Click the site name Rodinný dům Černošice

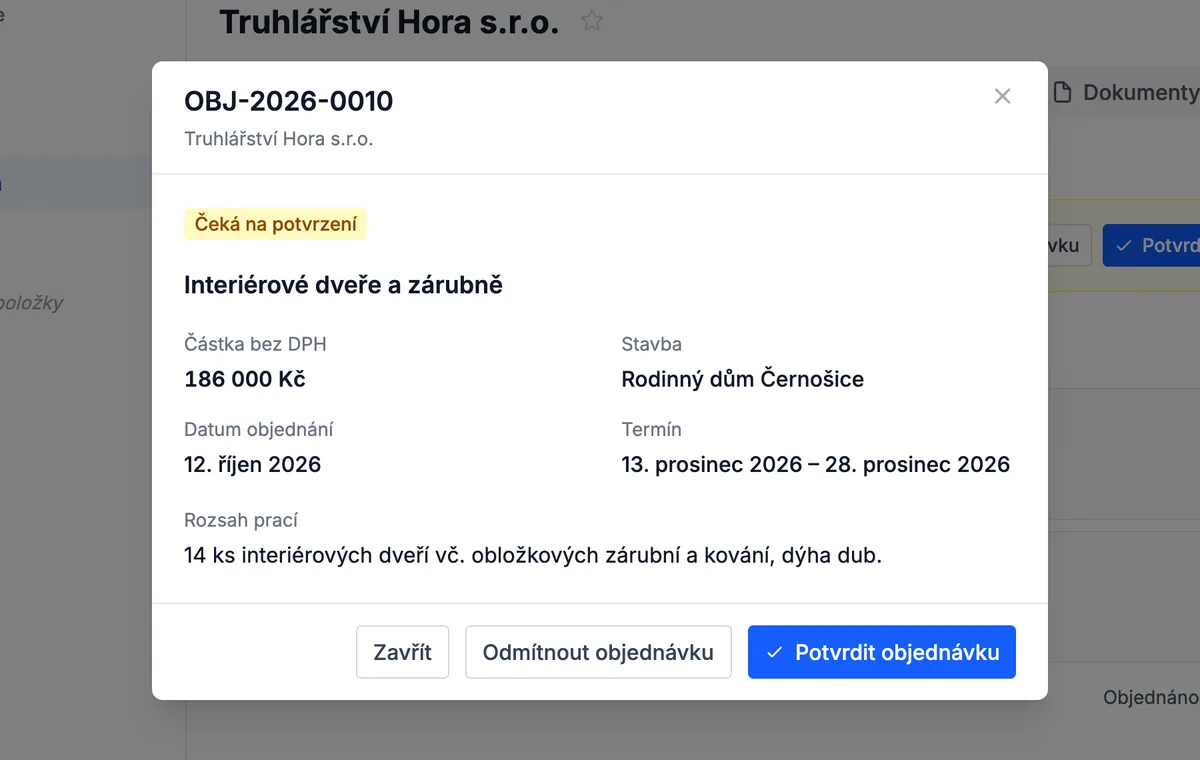(743, 379)
